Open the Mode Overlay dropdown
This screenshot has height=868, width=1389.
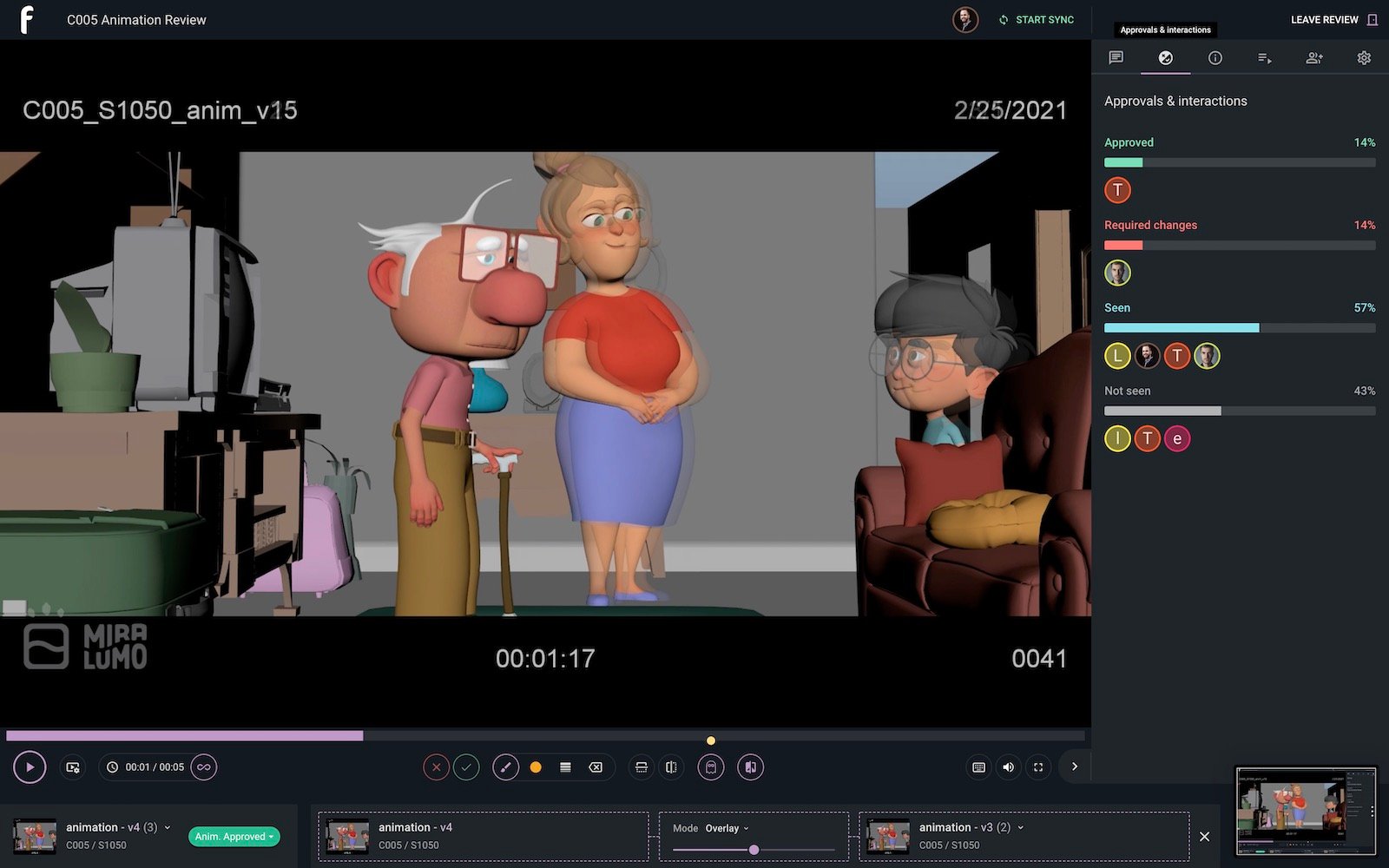pos(727,828)
